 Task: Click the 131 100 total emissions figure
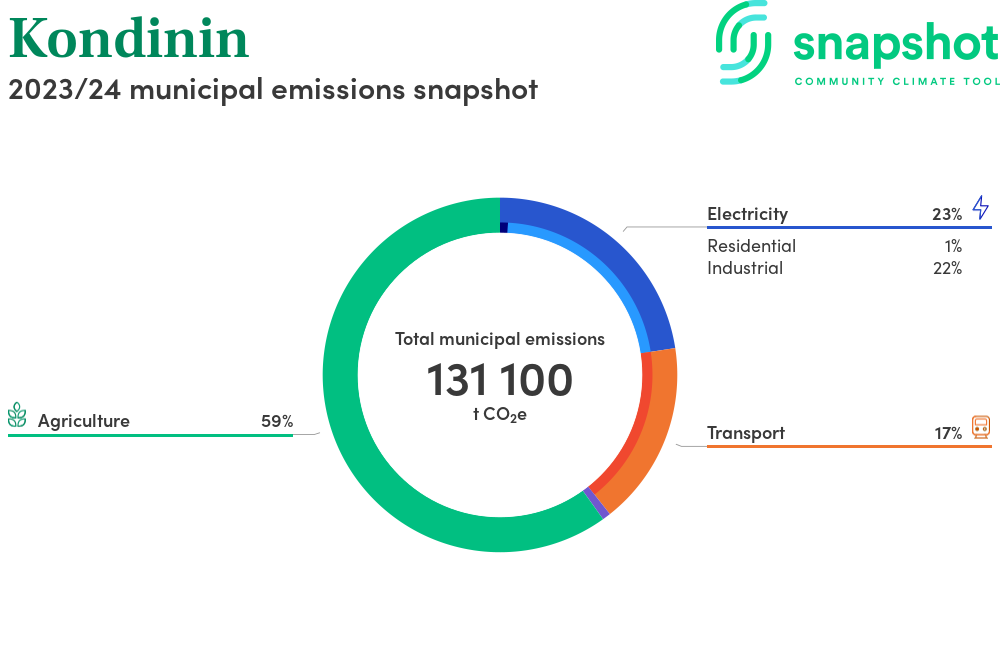[x=499, y=380]
